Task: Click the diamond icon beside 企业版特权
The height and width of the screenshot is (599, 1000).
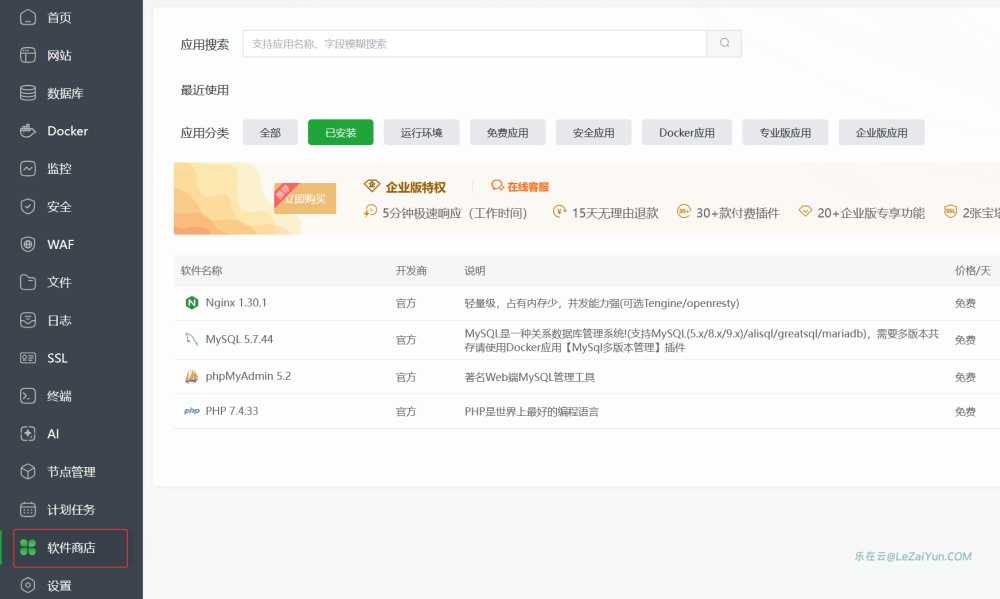Action: 372,186
